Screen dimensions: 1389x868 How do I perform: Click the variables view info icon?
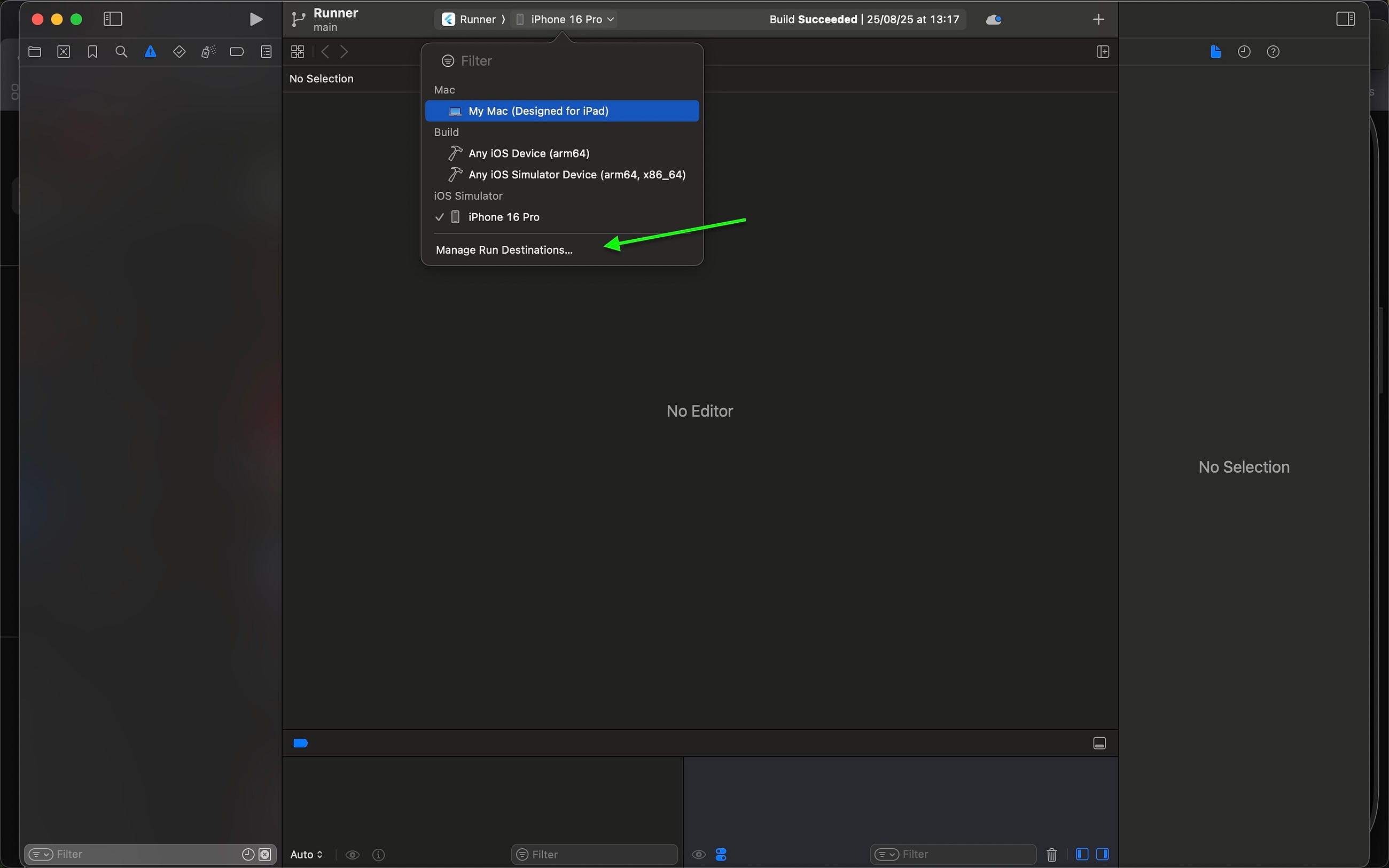(x=378, y=855)
